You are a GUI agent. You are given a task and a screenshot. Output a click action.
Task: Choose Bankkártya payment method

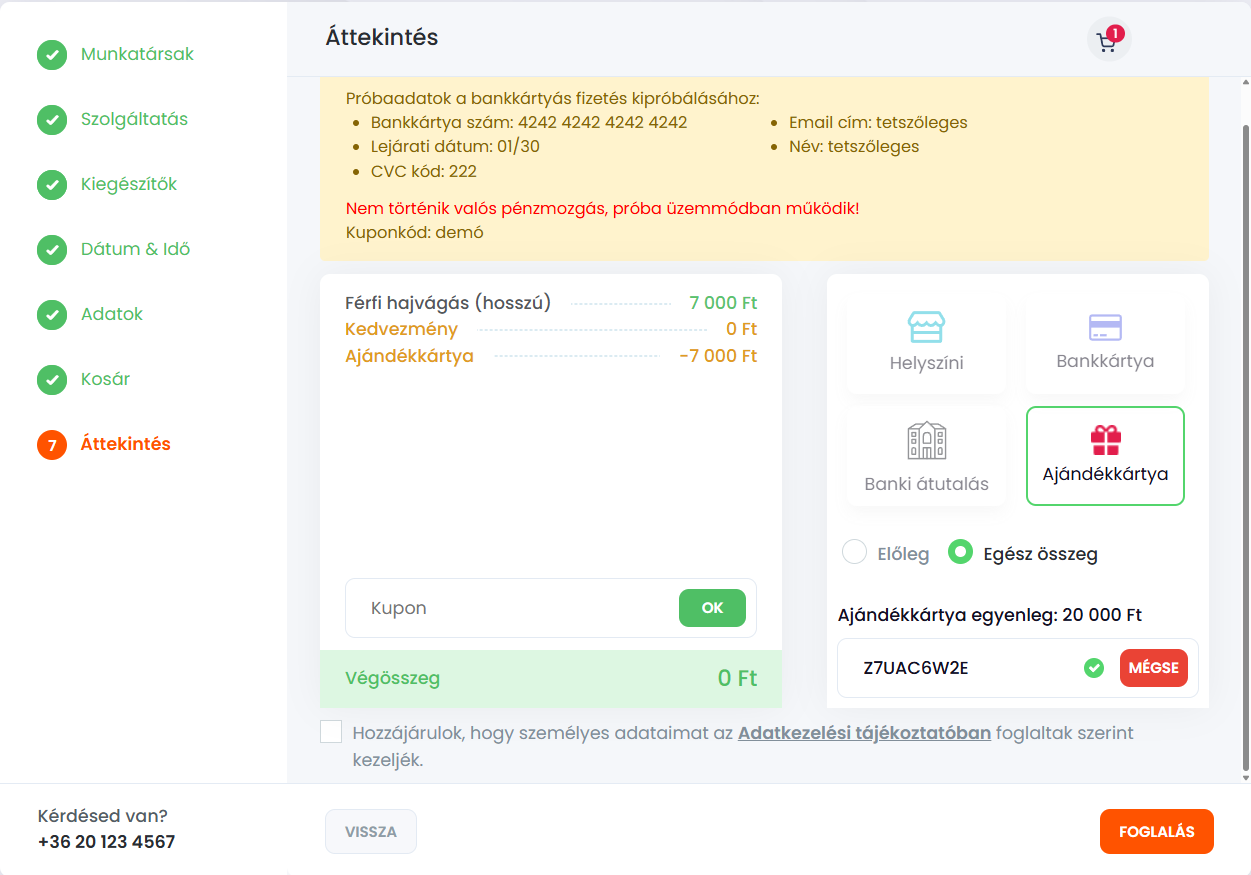tap(1105, 342)
